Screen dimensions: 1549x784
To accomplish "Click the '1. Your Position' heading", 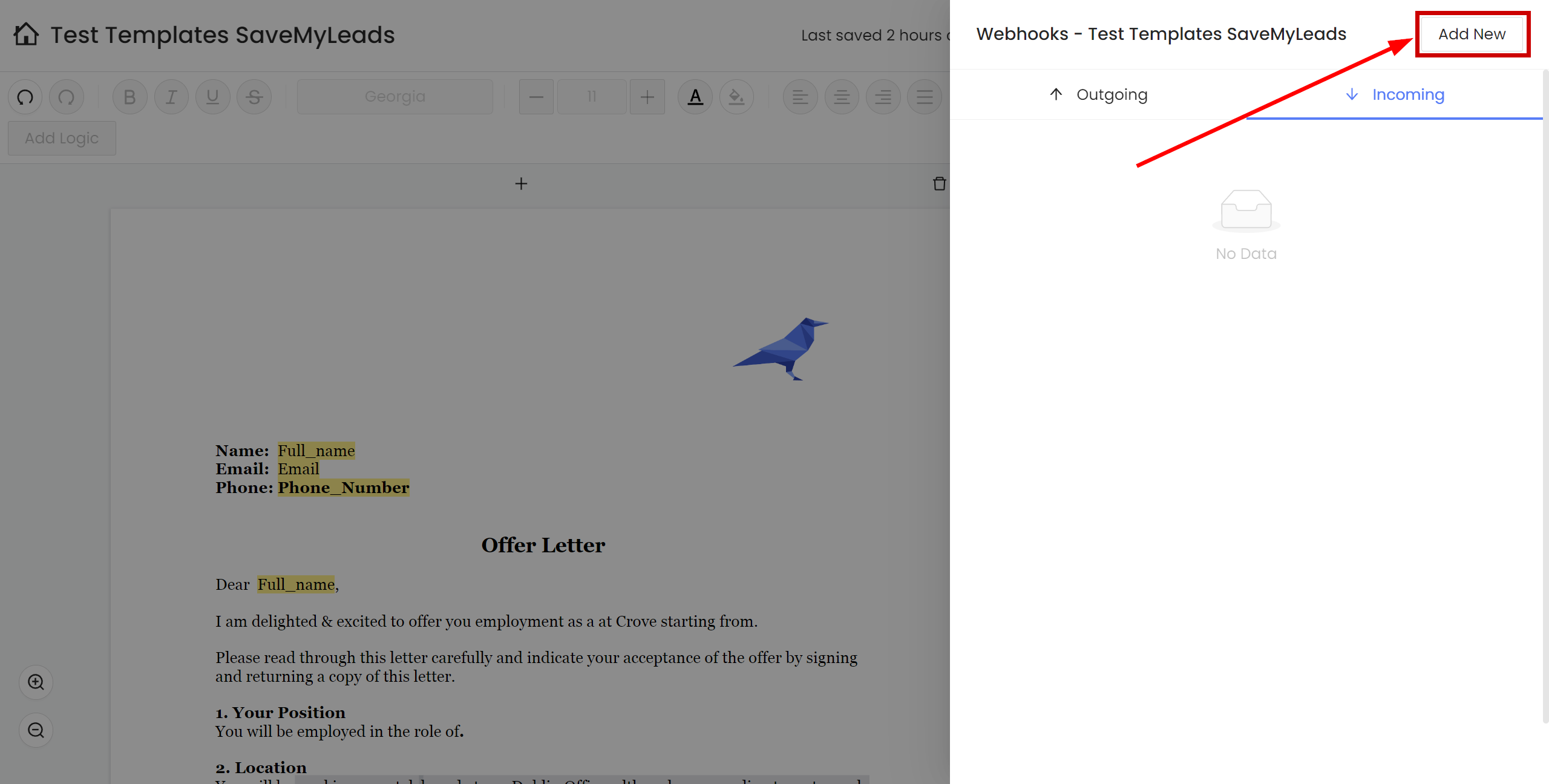I will point(281,713).
